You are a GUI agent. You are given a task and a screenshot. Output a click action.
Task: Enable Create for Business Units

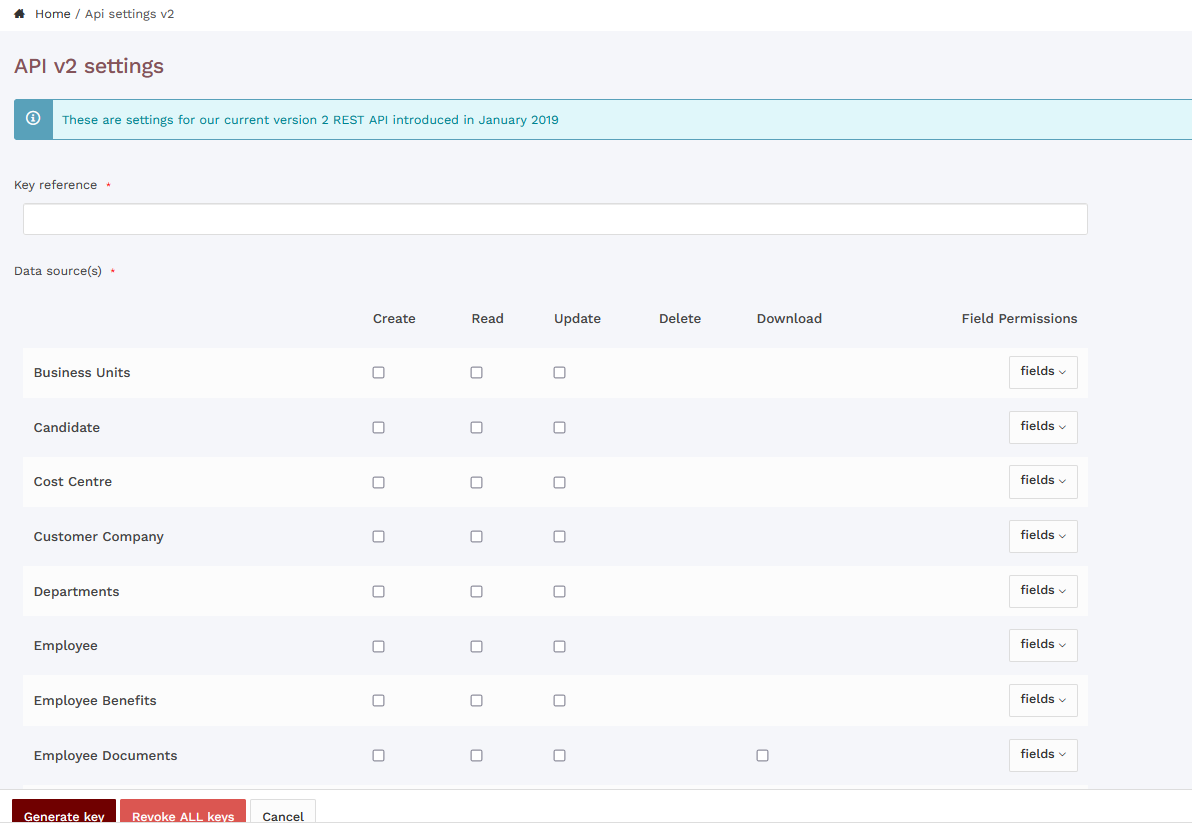pyautogui.click(x=378, y=373)
